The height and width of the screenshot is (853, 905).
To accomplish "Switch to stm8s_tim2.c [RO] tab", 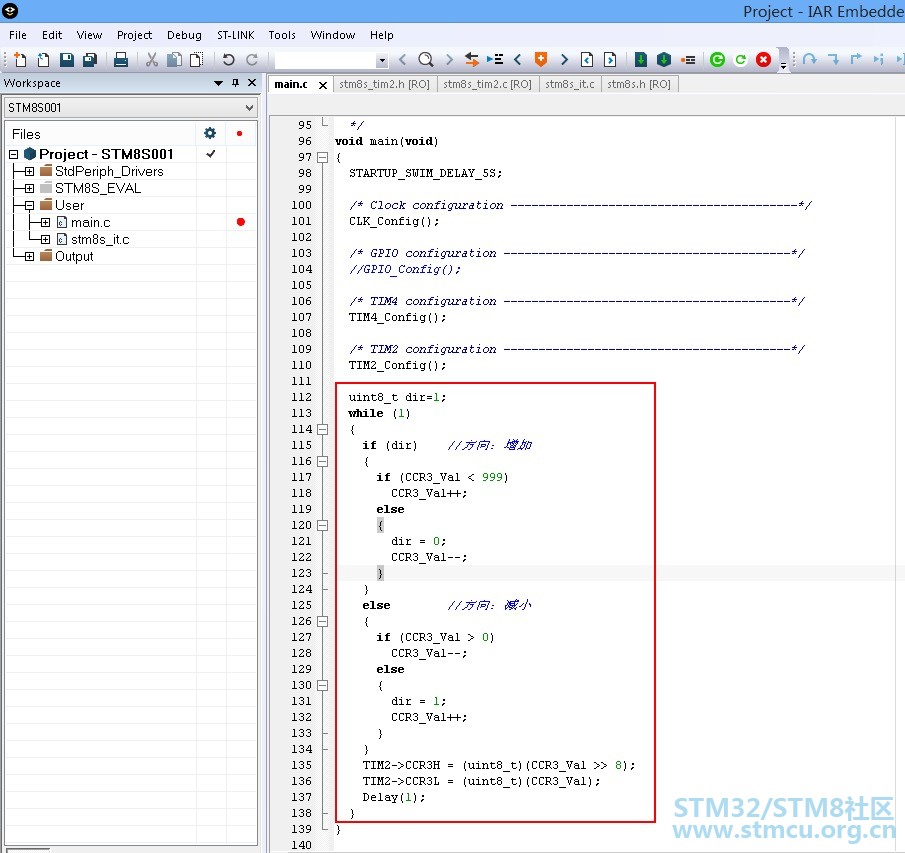I will pyautogui.click(x=487, y=84).
